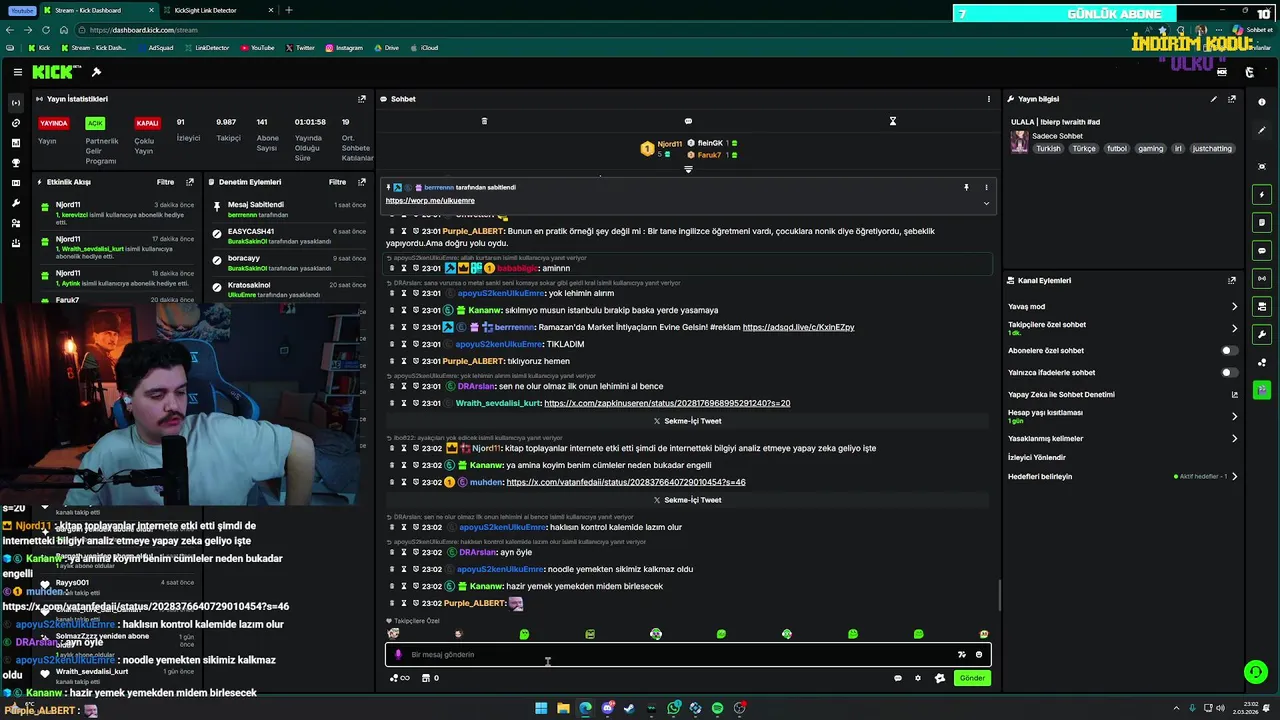Click the gavel moderation icon next to Kick logo
This screenshot has height=720, width=1280.
click(x=96, y=72)
